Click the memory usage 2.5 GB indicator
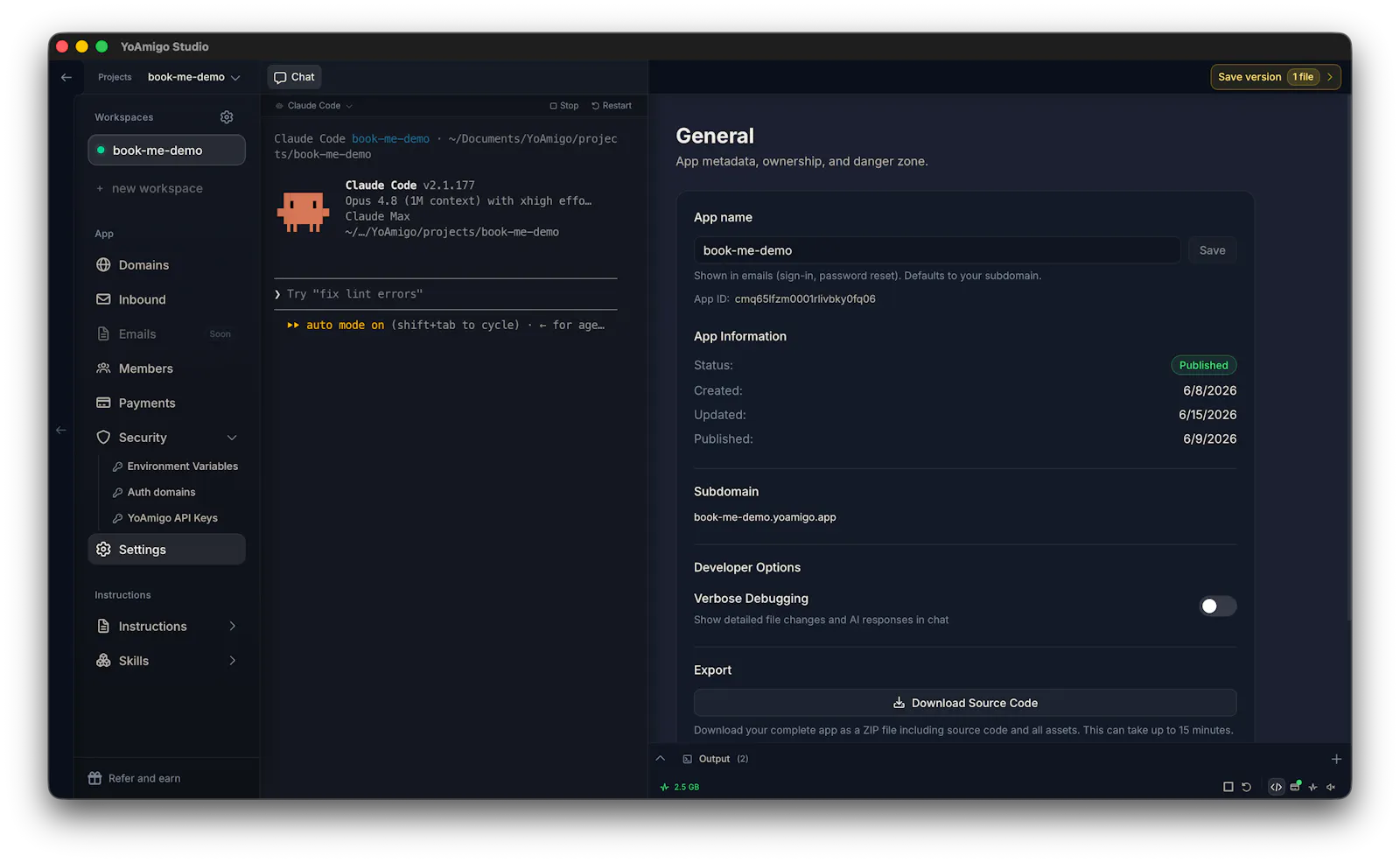Screen dimensions: 1400x863 point(680,787)
